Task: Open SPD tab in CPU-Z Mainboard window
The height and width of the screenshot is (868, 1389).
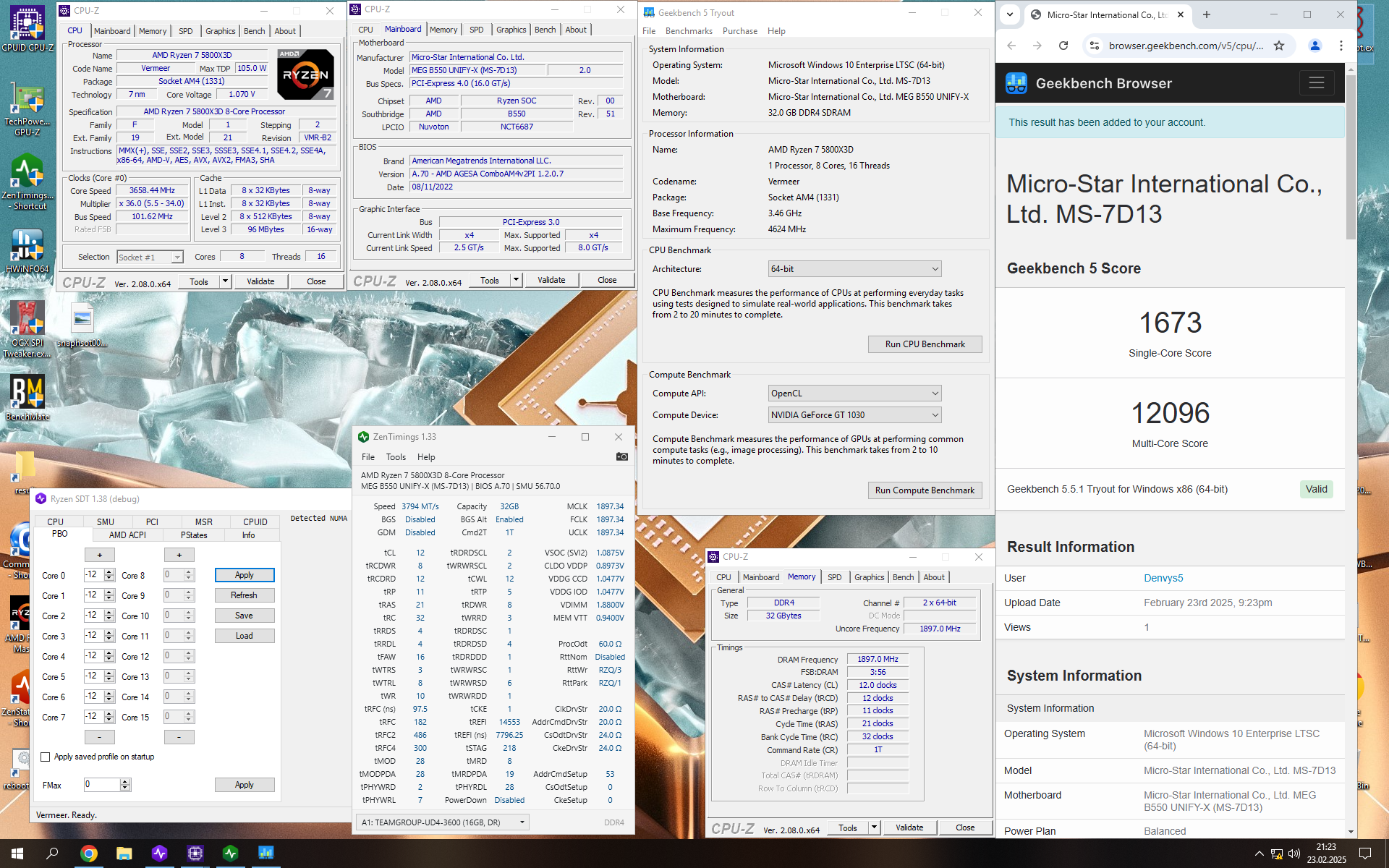Action: tap(476, 30)
